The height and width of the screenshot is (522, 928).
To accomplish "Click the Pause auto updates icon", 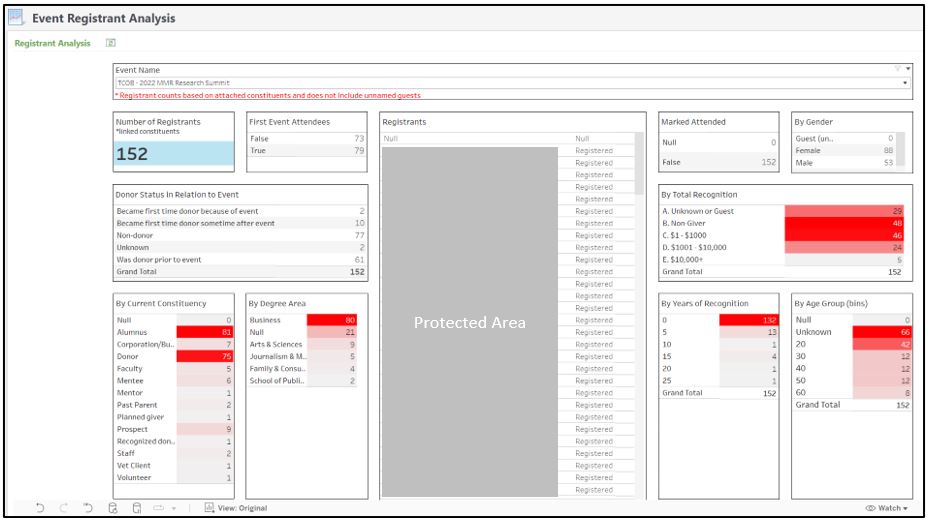I will [x=137, y=508].
